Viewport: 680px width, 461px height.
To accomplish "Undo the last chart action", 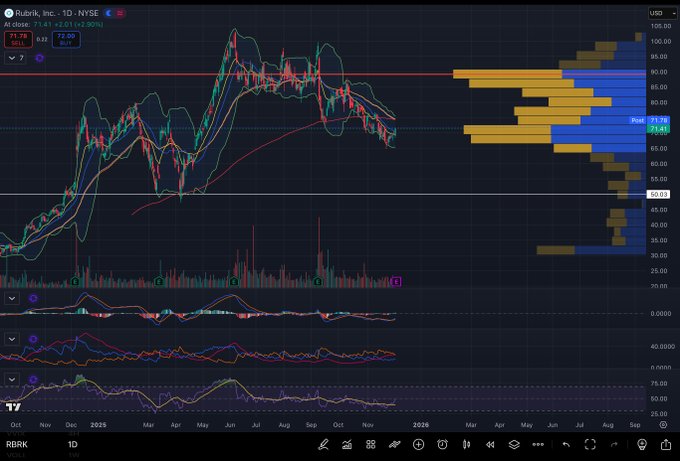I will pos(565,443).
